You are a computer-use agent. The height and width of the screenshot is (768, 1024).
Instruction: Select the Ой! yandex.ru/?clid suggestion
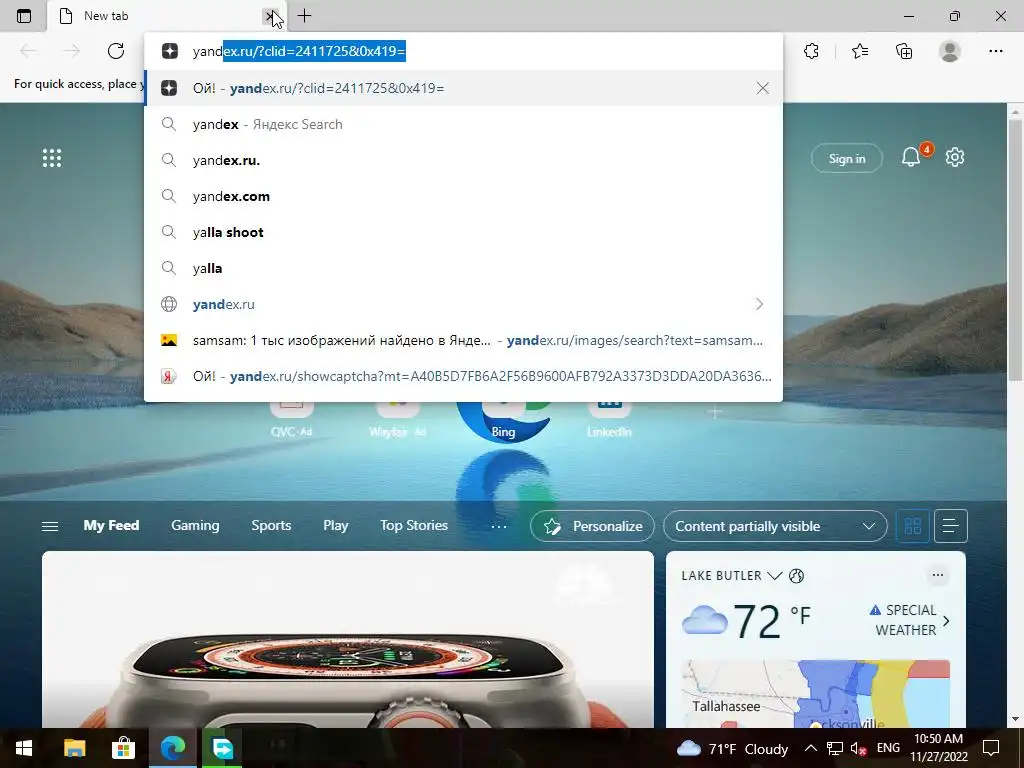463,88
